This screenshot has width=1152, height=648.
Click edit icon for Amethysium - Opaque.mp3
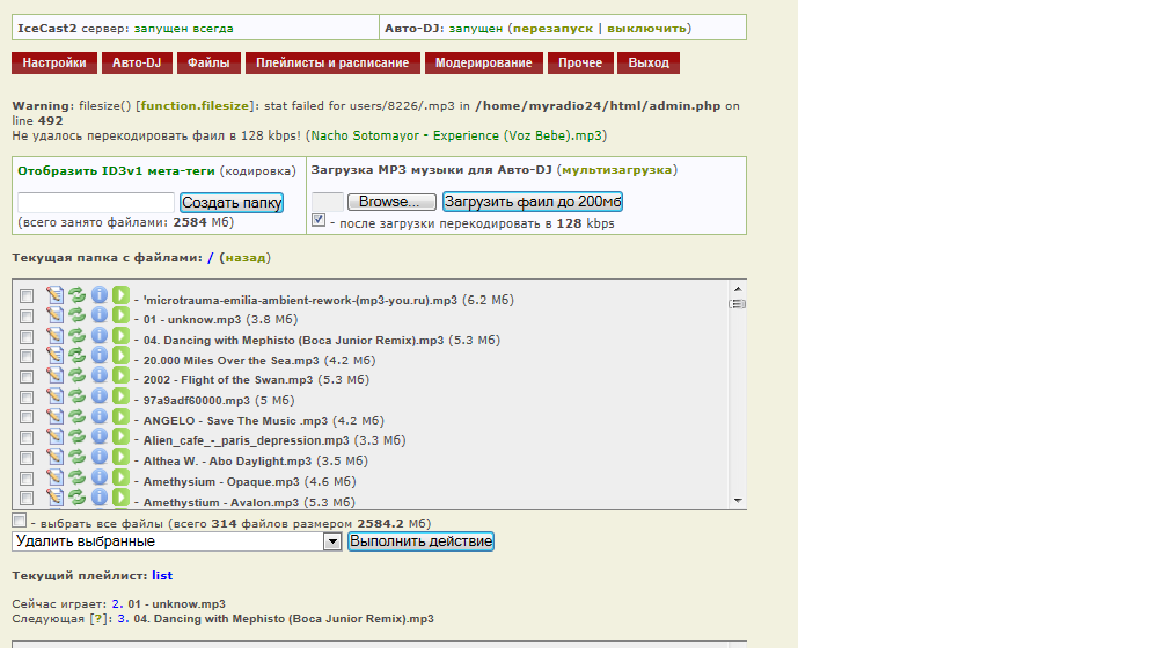tap(55, 477)
